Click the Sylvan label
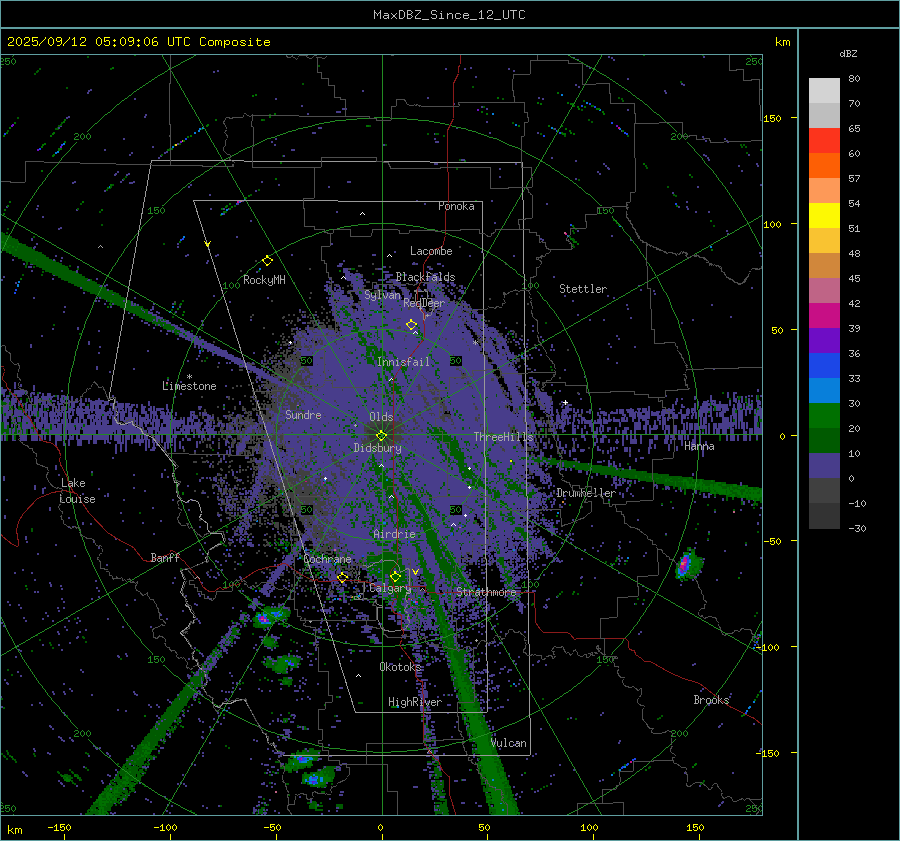 [x=382, y=295]
